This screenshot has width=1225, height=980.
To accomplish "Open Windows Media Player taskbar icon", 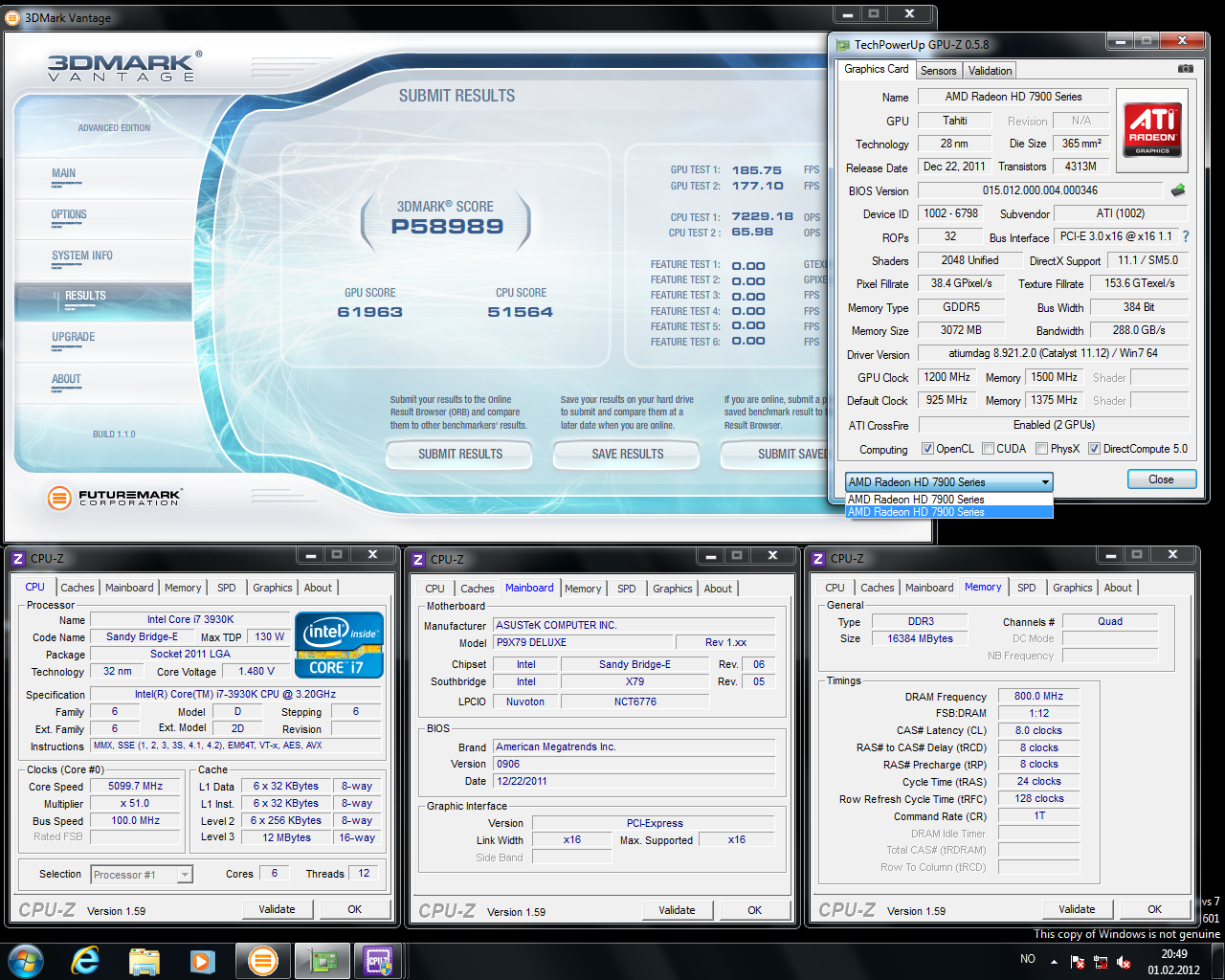I will [201, 960].
